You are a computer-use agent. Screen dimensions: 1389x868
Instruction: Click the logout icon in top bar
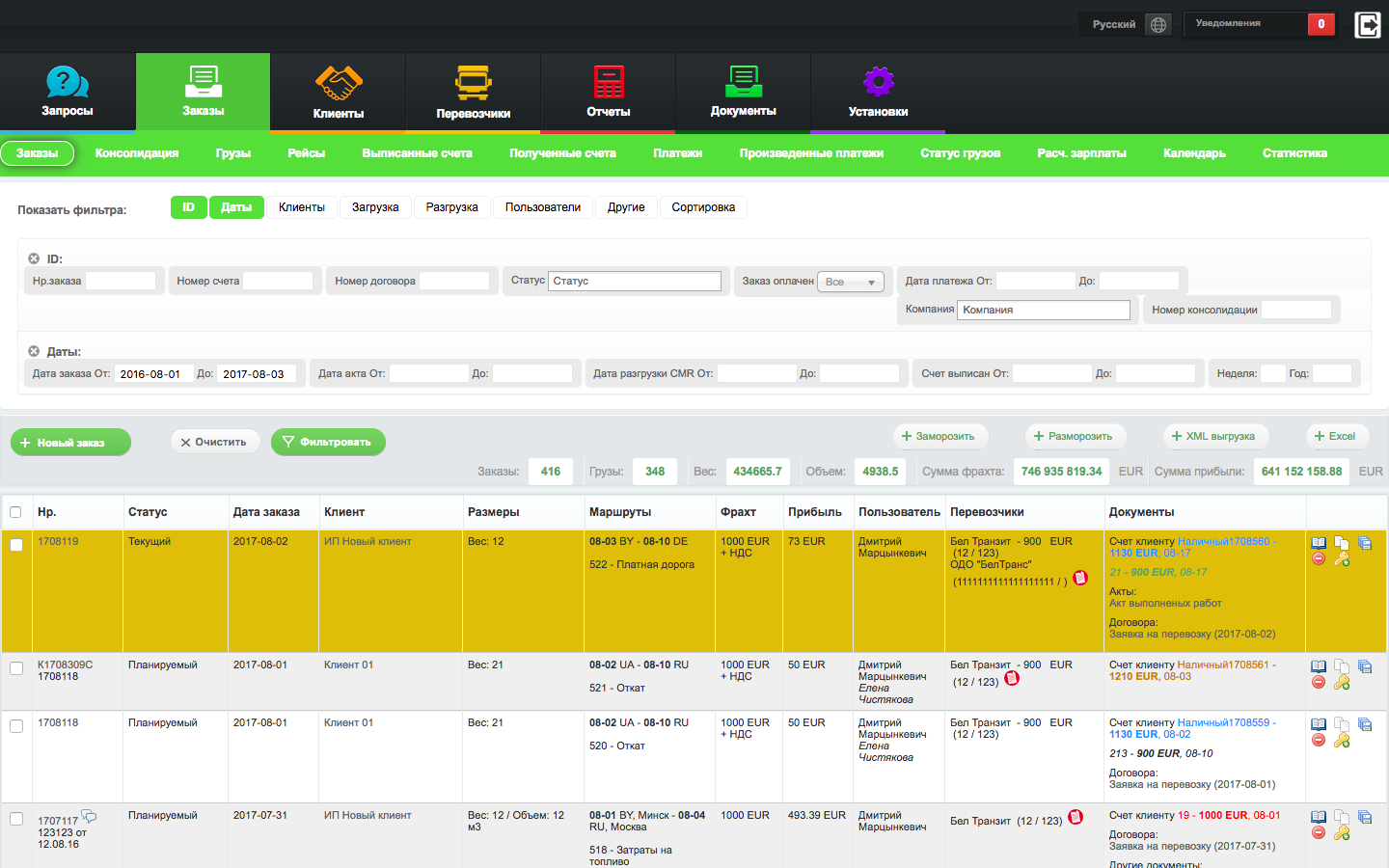[x=1367, y=24]
